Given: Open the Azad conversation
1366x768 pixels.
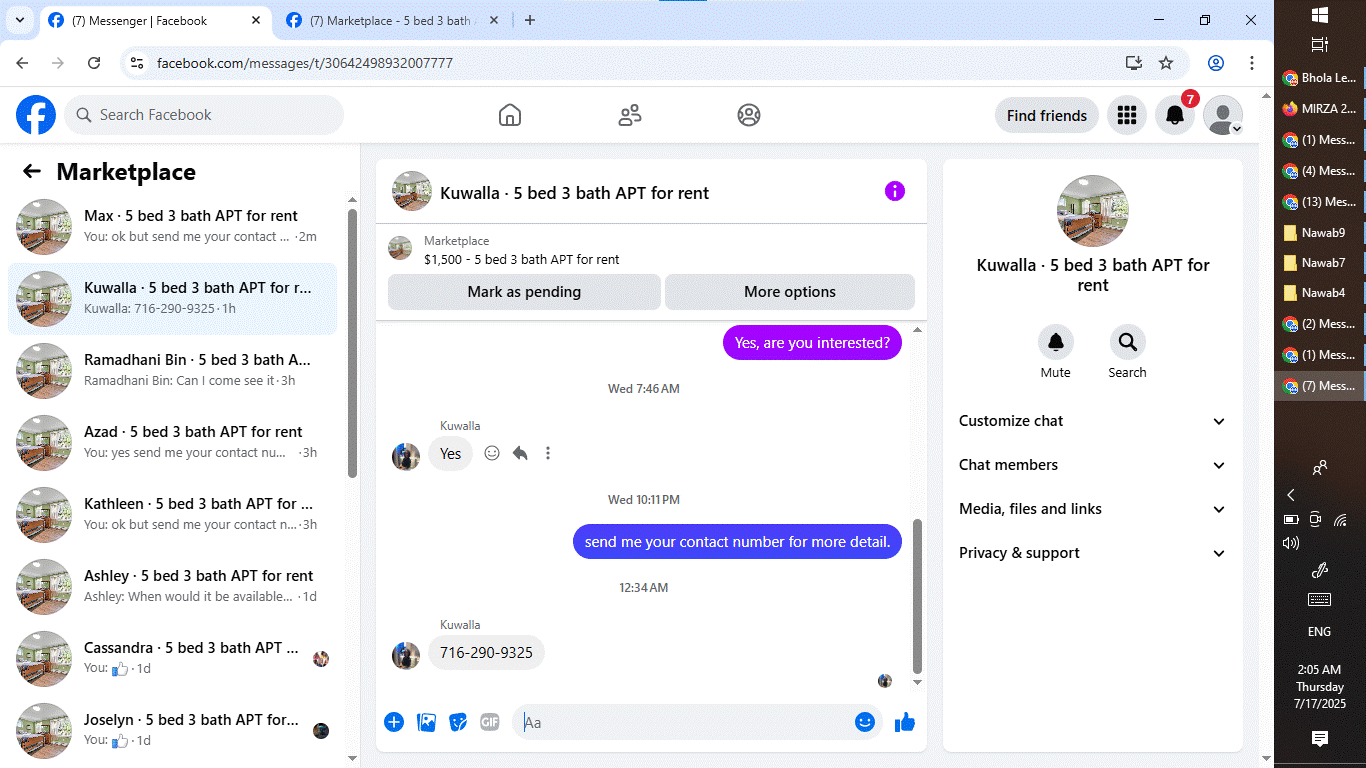Looking at the screenshot, I should (173, 443).
